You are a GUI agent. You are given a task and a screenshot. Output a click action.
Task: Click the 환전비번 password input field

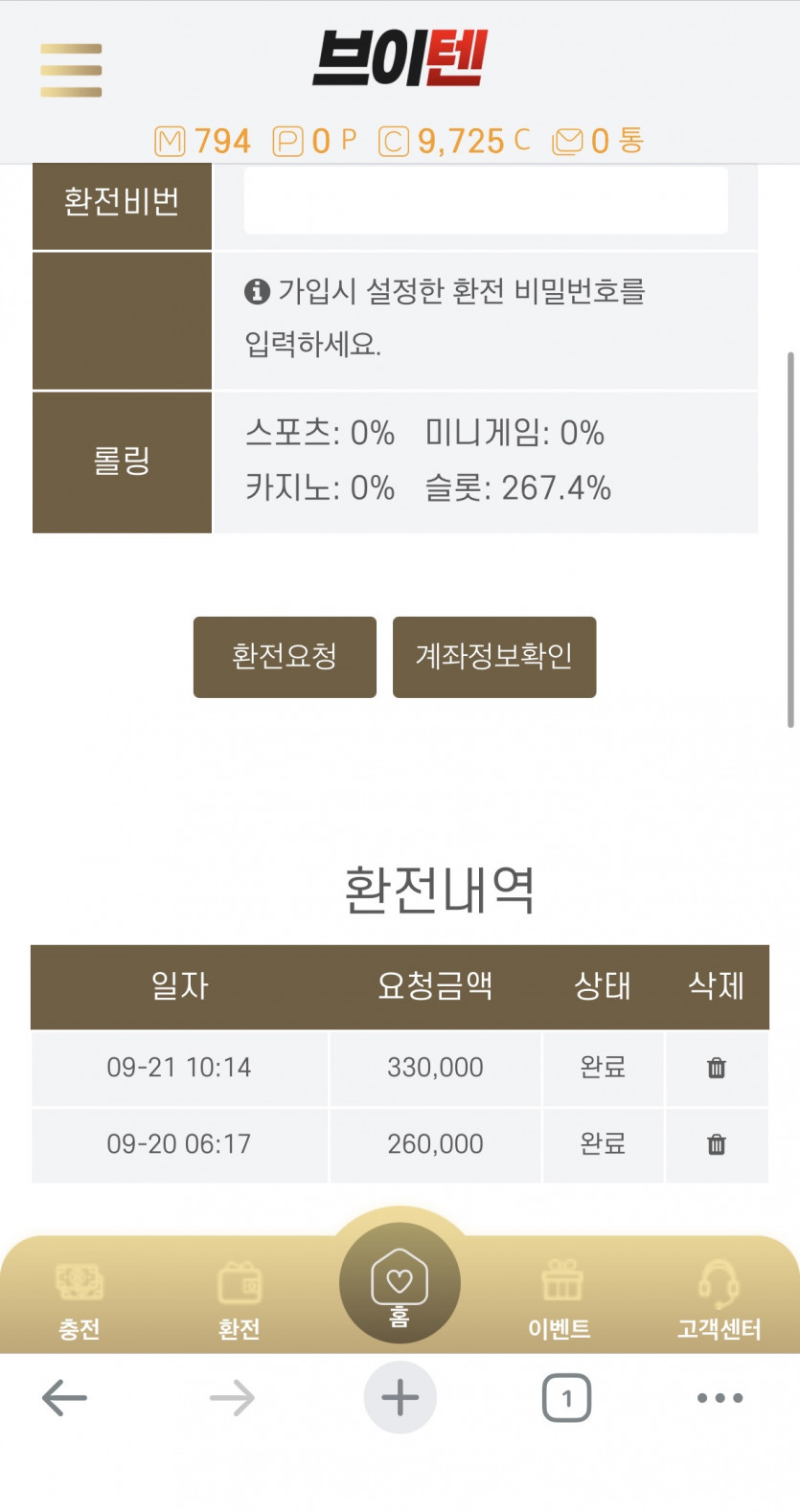click(x=486, y=199)
